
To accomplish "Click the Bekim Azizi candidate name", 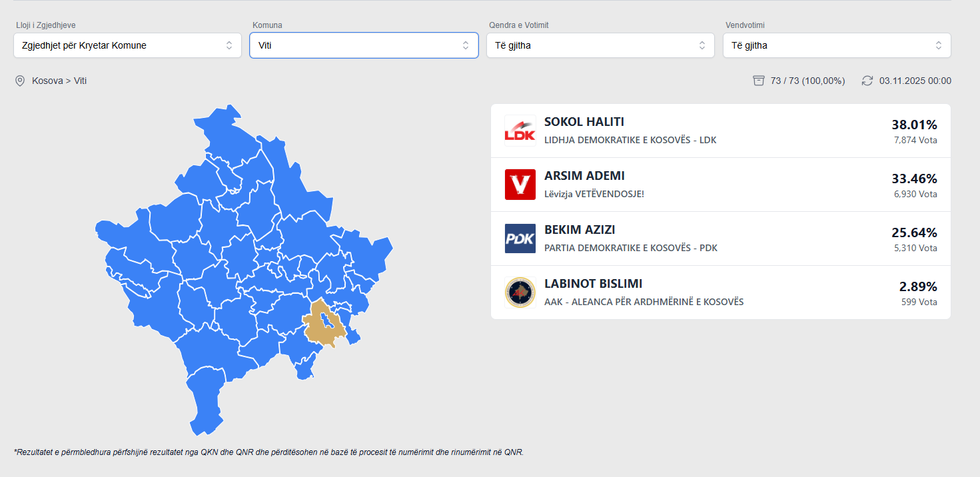I will (x=579, y=230).
